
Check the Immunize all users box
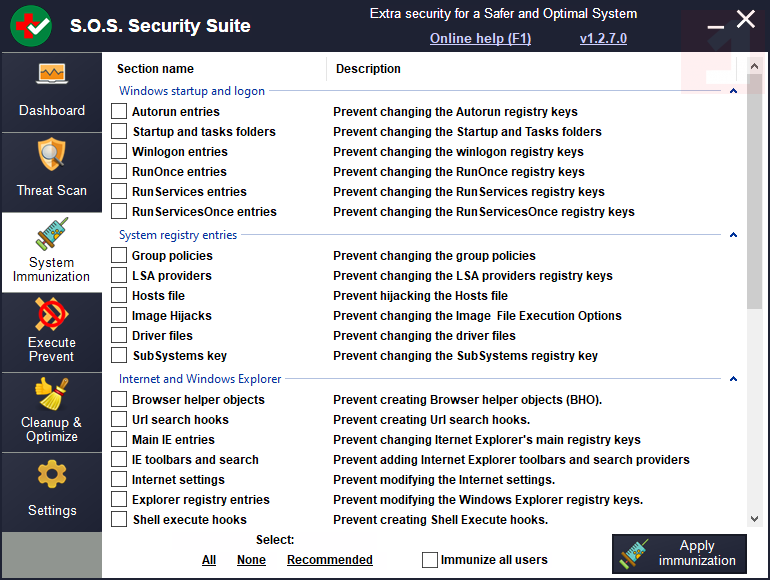click(430, 560)
